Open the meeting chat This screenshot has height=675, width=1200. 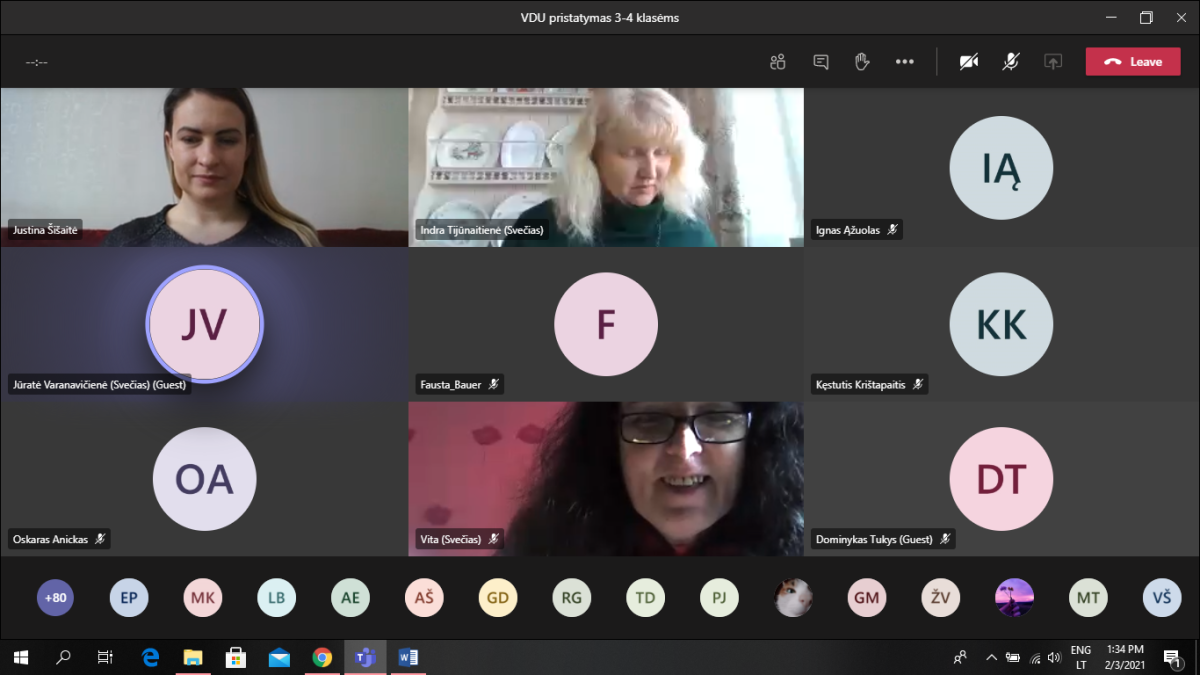tap(821, 62)
